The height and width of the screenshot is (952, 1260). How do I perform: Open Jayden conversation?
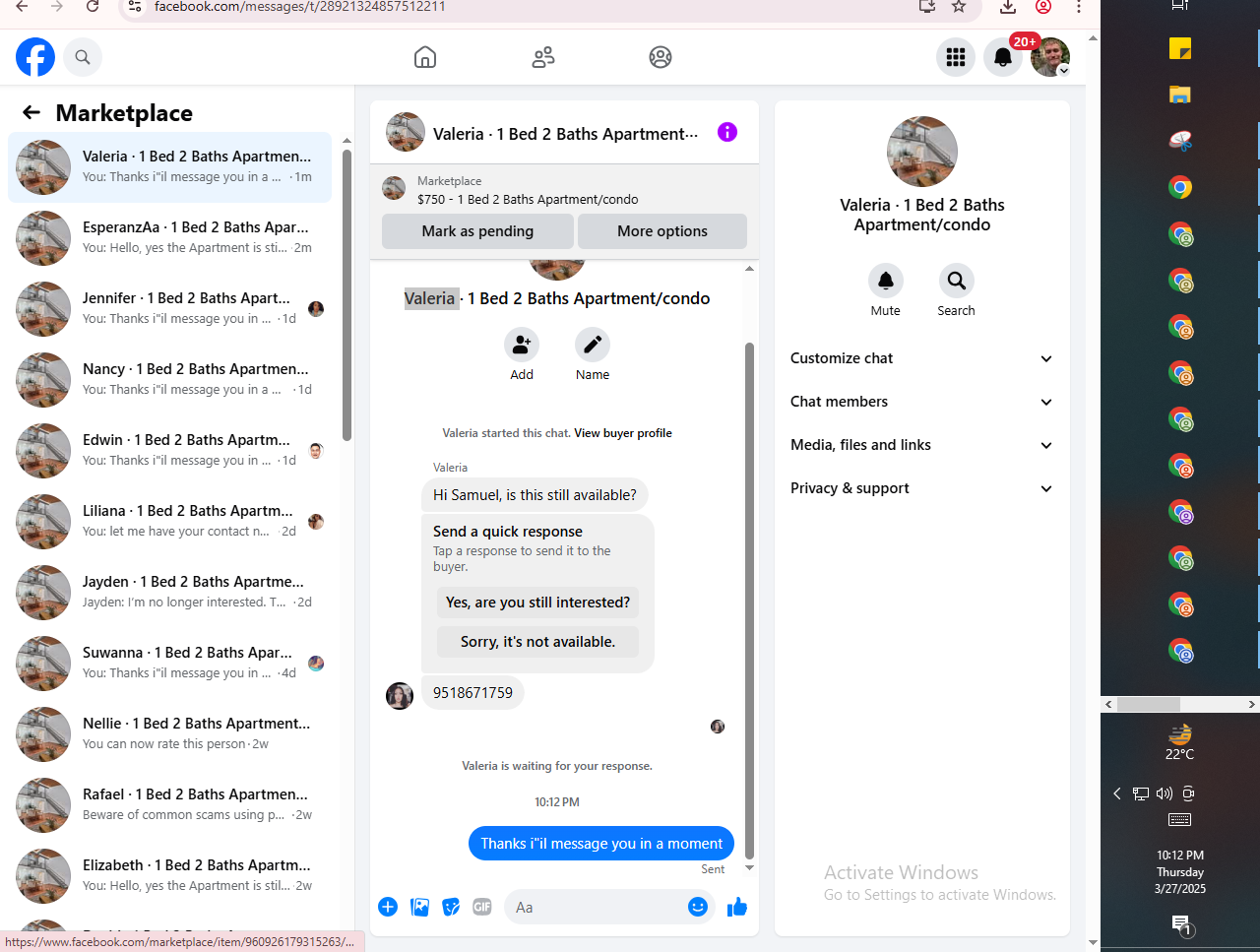click(x=169, y=593)
